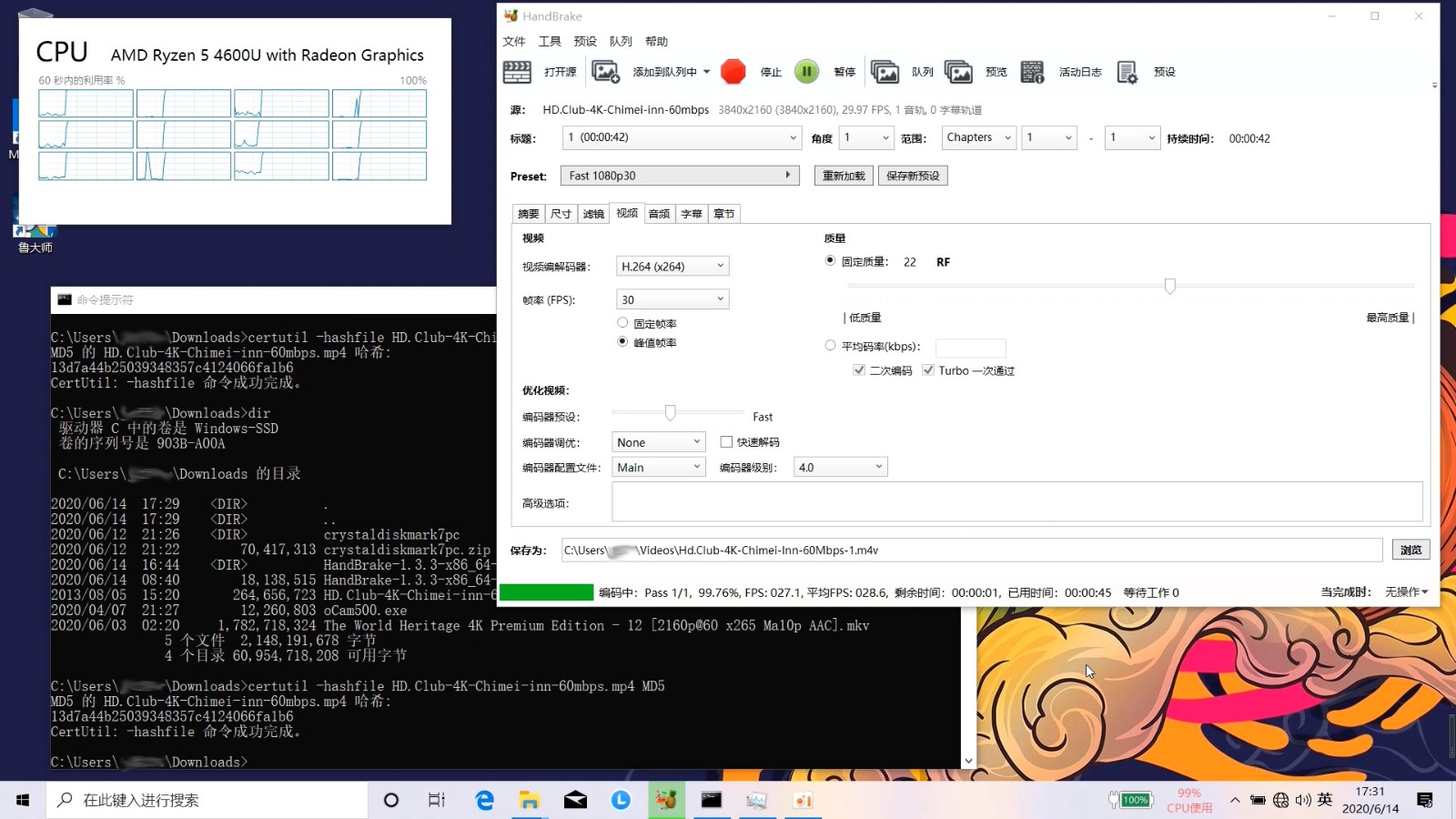Open the framerate 30 dropdown
This screenshot has height=819, width=1456.
[x=672, y=299]
